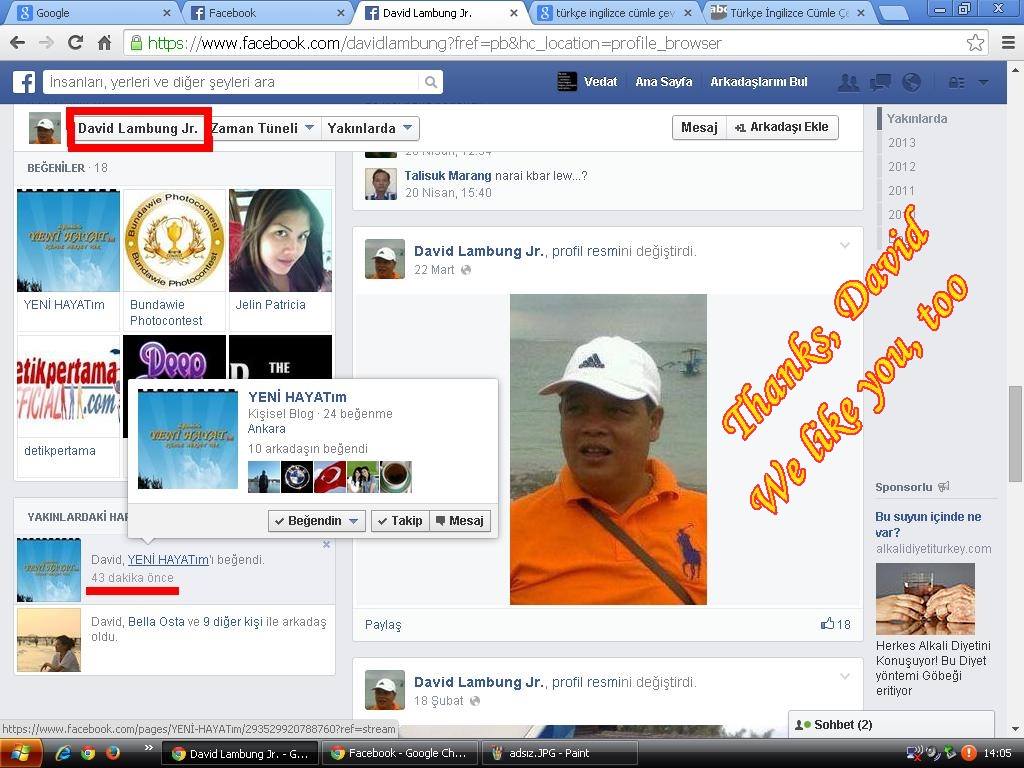Image resolution: width=1024 pixels, height=768 pixels.
Task: Click in the Facebook search field
Action: click(232, 82)
